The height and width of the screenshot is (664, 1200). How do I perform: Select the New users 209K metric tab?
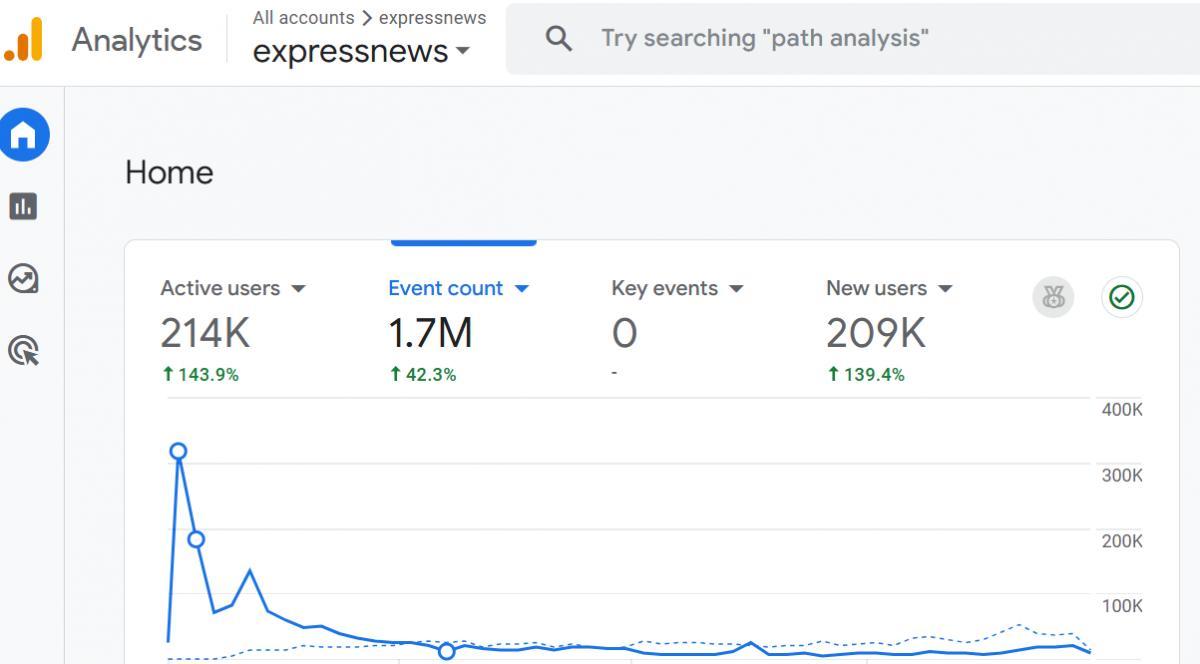(x=875, y=333)
